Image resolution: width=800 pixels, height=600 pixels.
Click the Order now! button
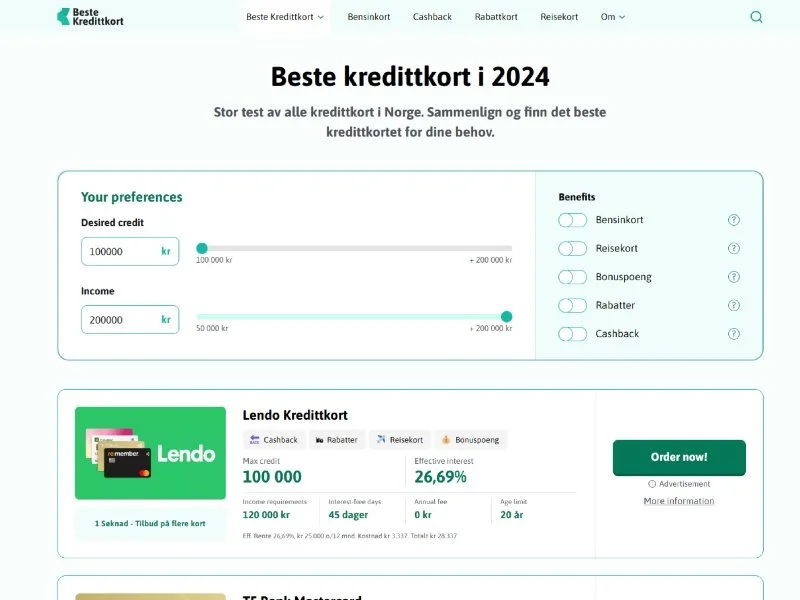pyautogui.click(x=679, y=458)
